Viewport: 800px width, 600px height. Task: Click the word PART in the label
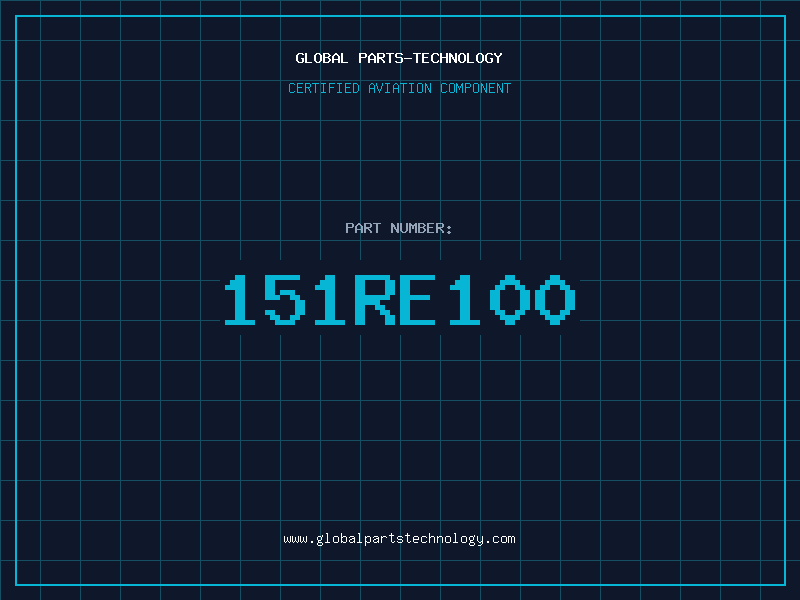(363, 228)
